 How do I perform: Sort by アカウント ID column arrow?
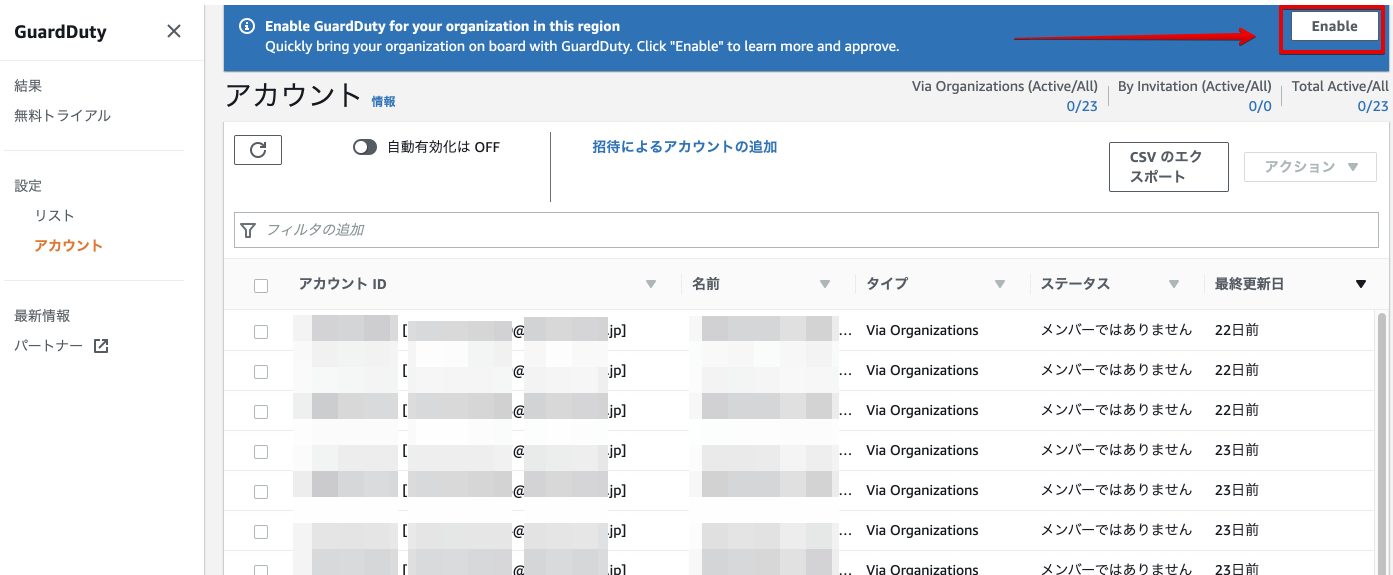coord(651,284)
